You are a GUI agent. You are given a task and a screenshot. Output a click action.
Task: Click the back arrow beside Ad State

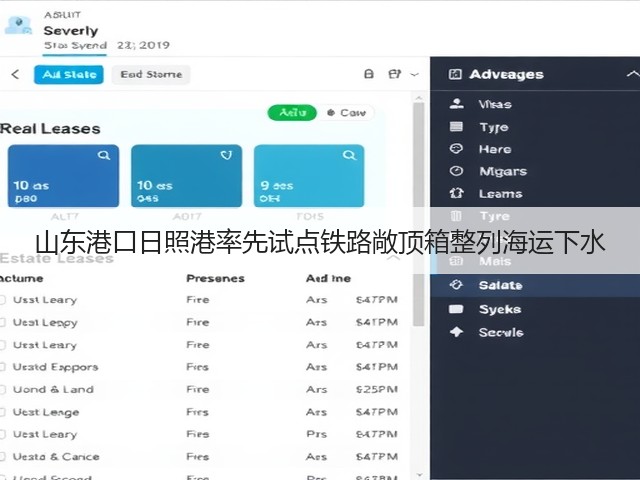point(16,74)
